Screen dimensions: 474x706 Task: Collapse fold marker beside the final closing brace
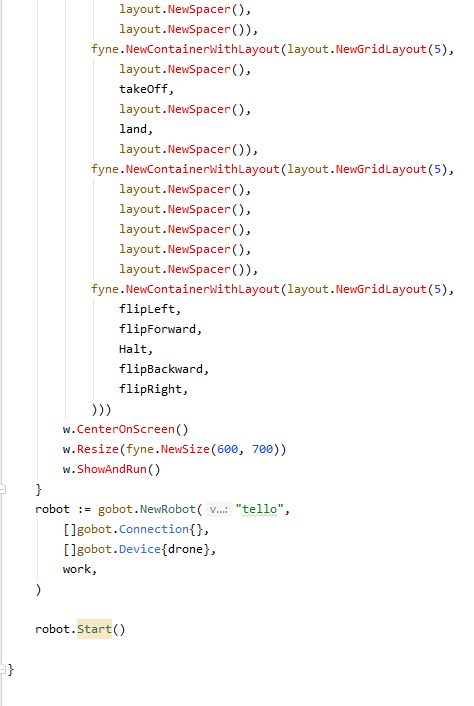click(x=2, y=669)
